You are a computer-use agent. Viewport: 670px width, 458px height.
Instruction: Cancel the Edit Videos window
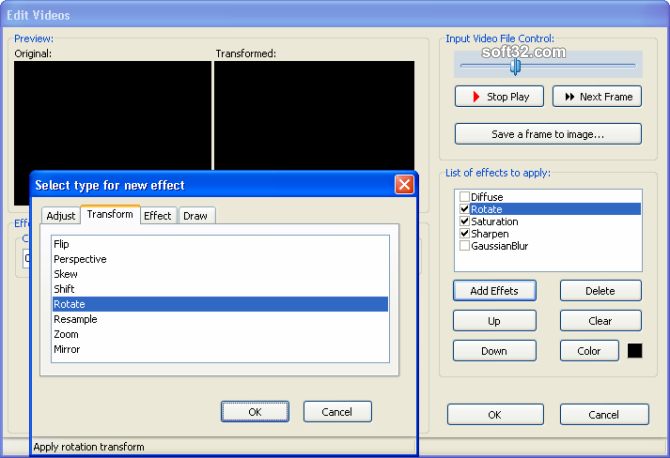(604, 414)
